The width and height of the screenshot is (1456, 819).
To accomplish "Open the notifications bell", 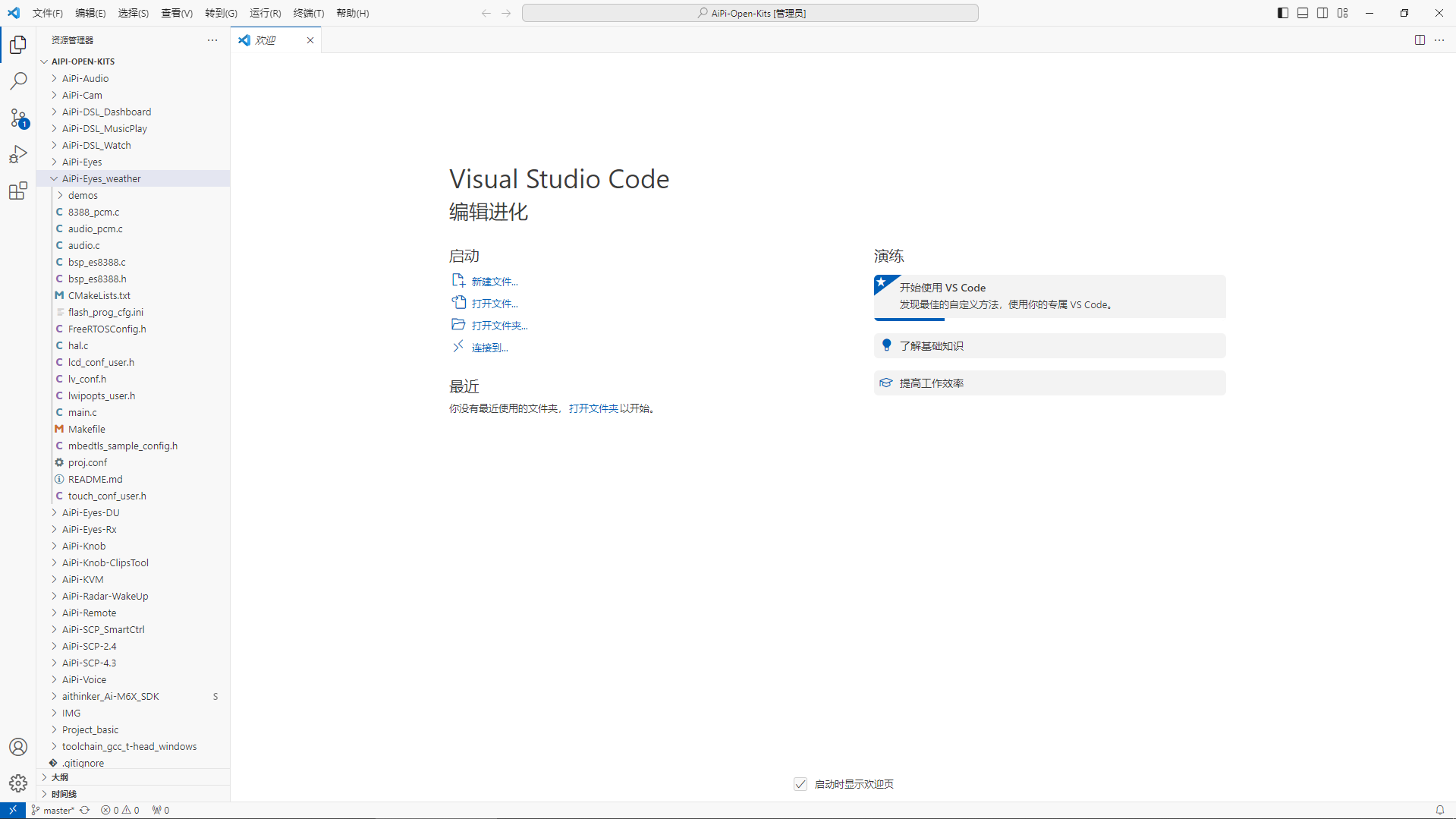I will coord(1439,810).
